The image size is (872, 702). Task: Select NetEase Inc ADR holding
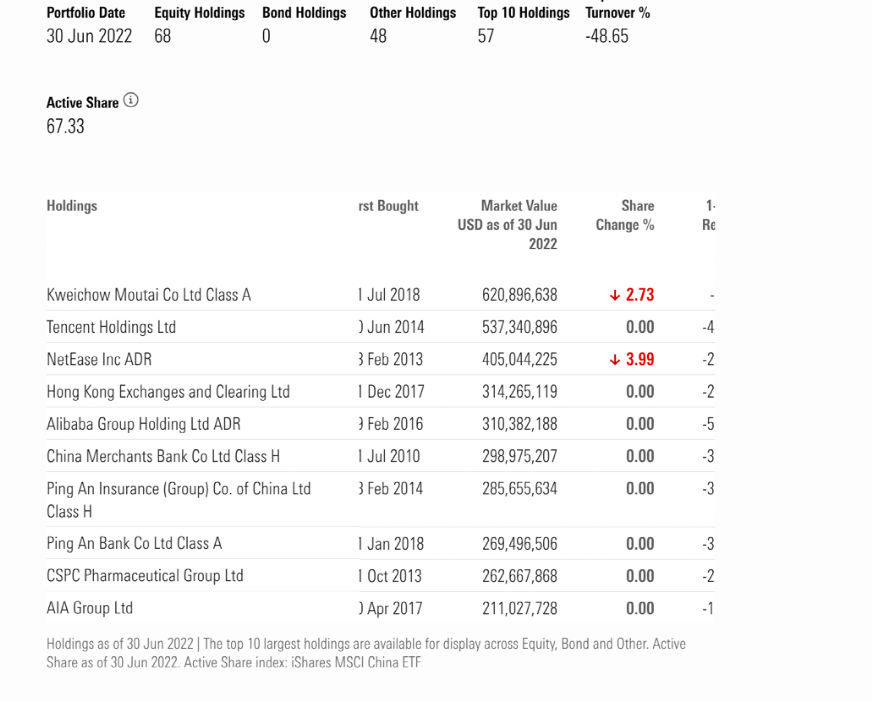pyautogui.click(x=99, y=360)
